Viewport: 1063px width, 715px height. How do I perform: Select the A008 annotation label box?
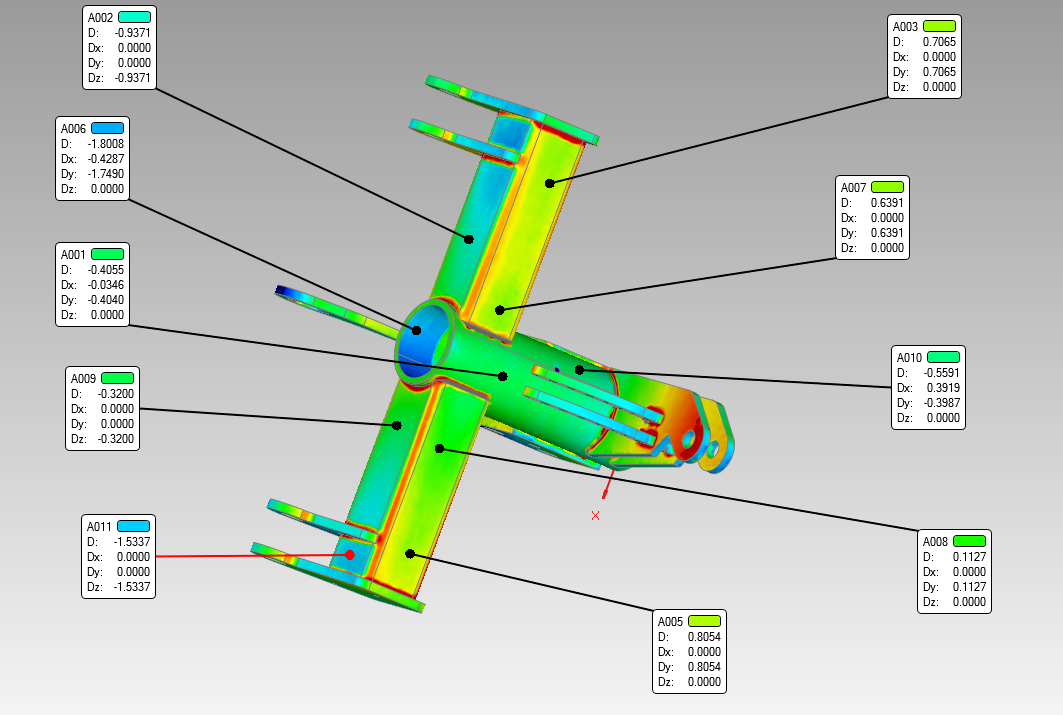pos(954,571)
